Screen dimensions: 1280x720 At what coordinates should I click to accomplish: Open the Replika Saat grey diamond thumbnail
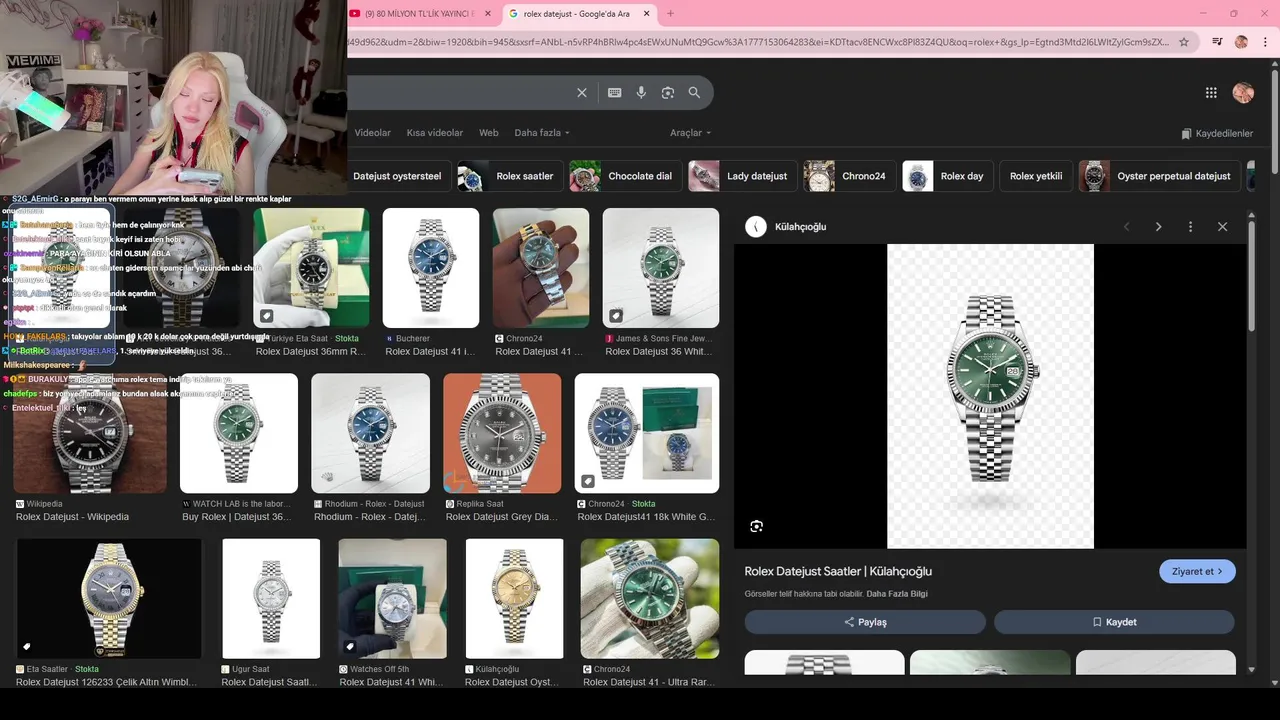tap(502, 433)
